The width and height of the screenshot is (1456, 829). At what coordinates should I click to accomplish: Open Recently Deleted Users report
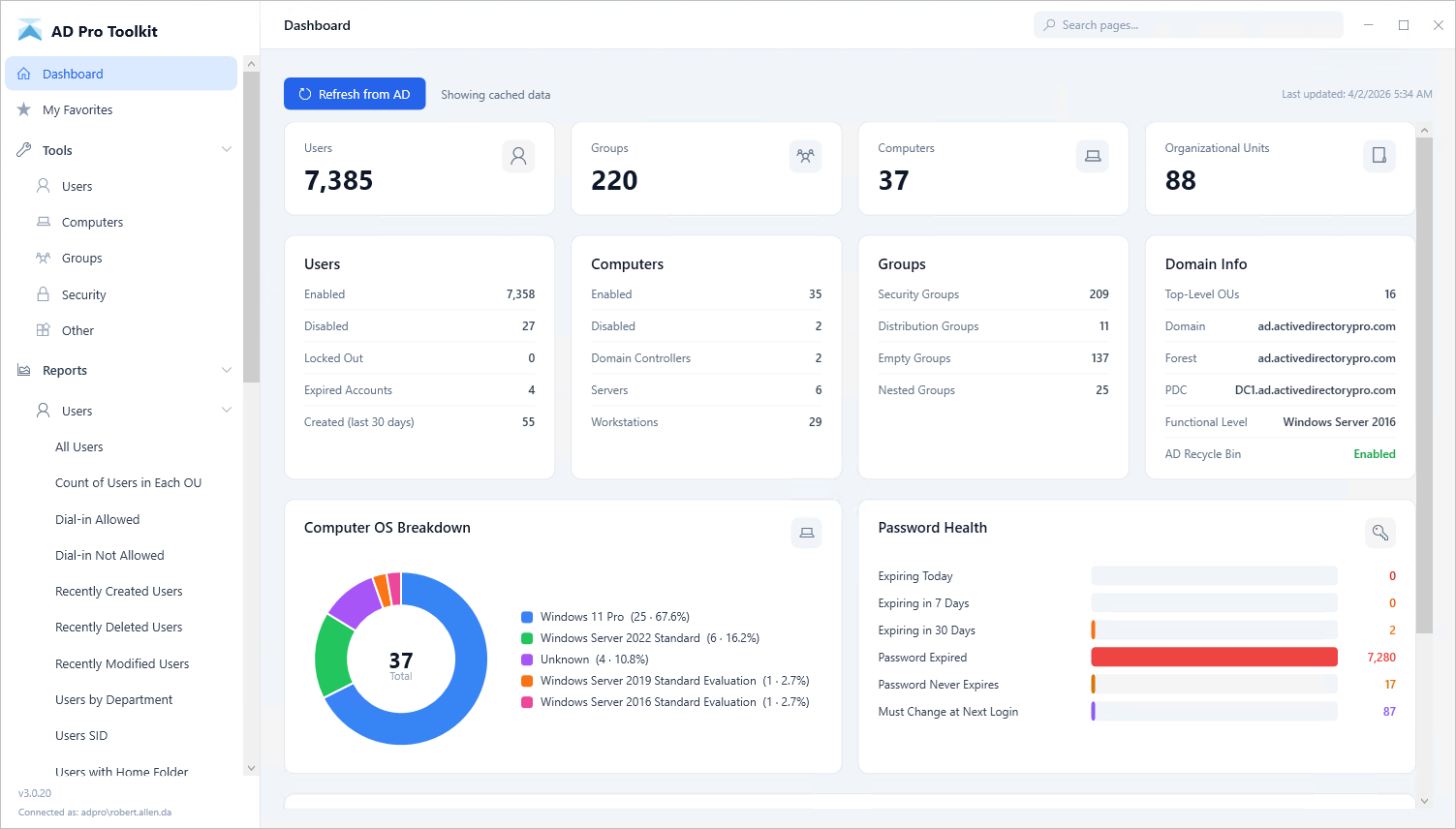click(121, 627)
